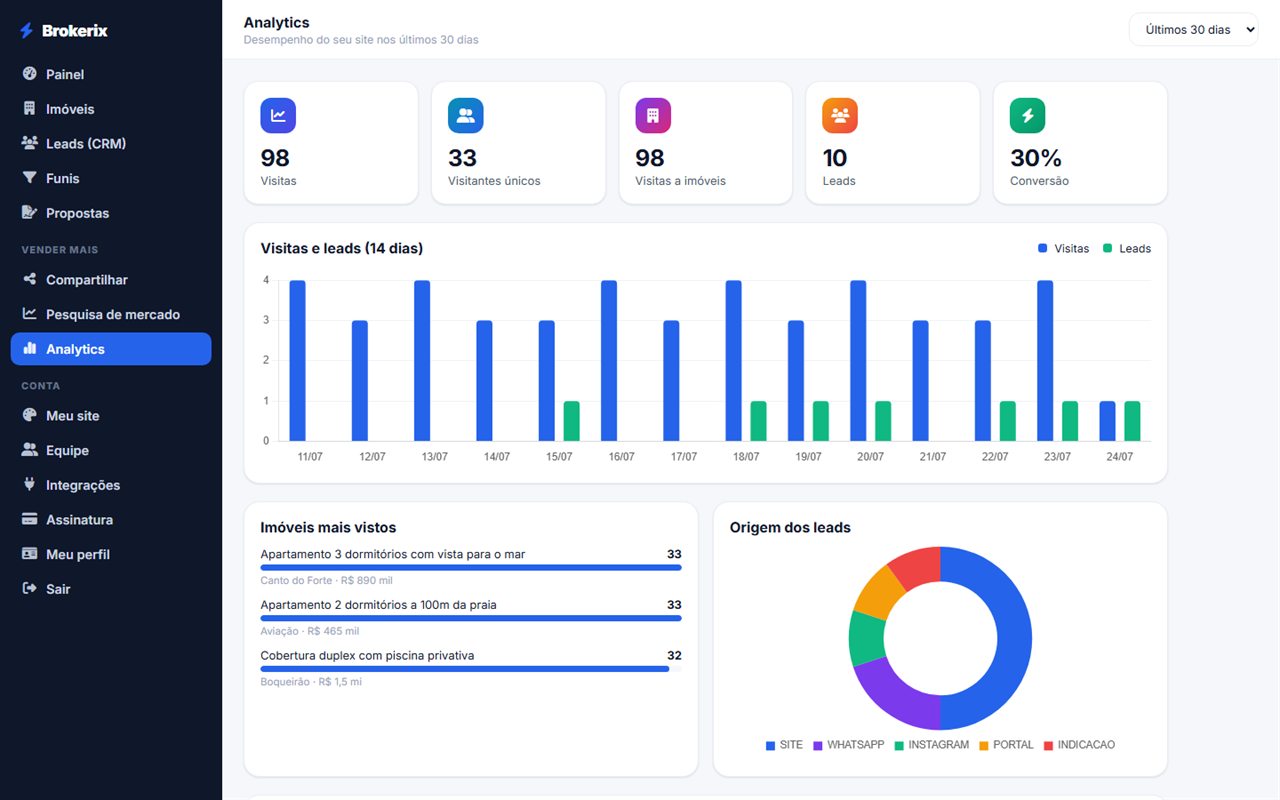Open the Propostas page

pyautogui.click(x=111, y=213)
